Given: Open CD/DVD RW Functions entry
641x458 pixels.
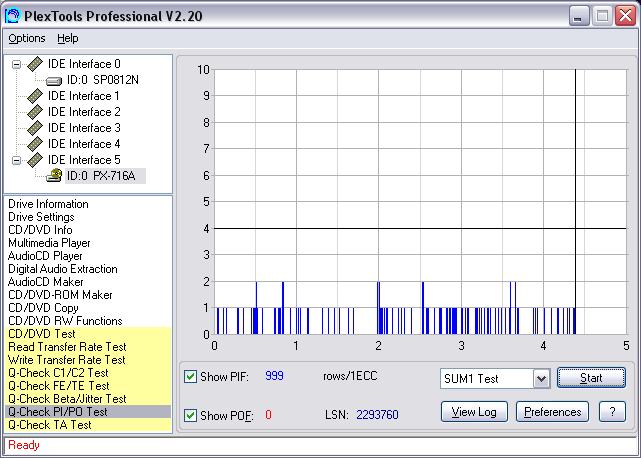Looking at the screenshot, I should 65,321.
